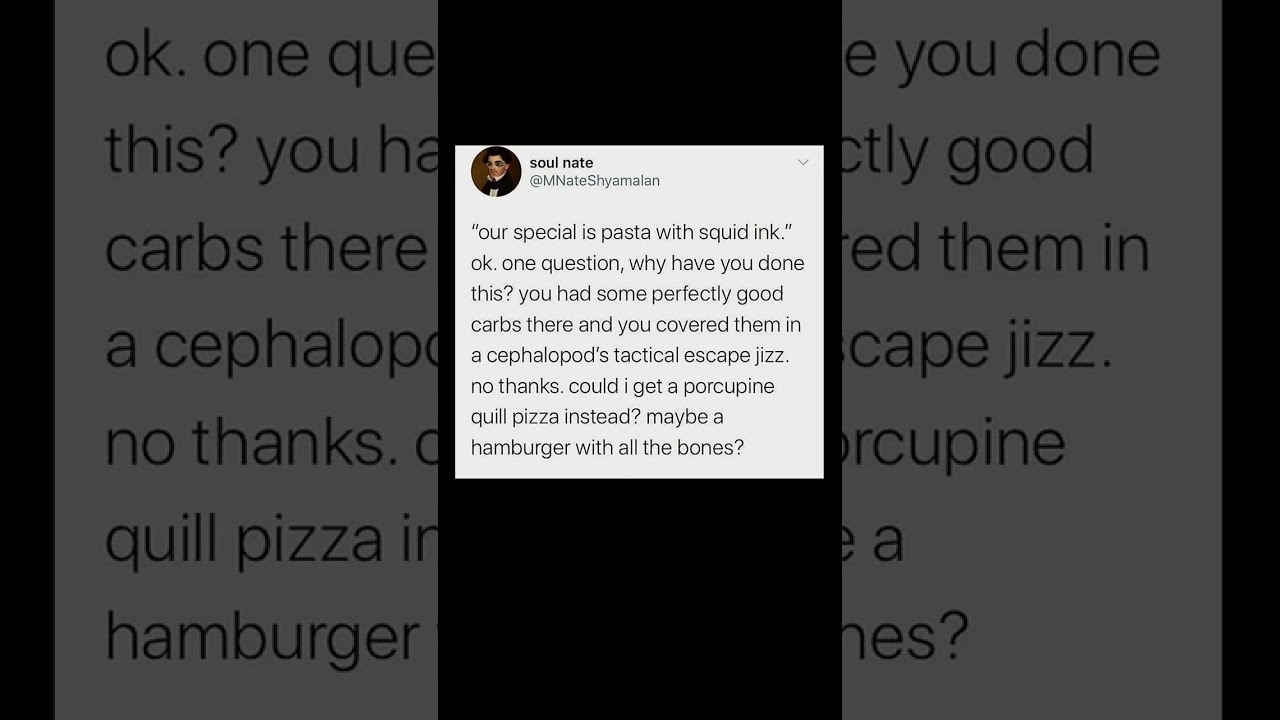Click the large background word 'hamburger'
Screen dimensions: 1280x720
(x=262, y=636)
